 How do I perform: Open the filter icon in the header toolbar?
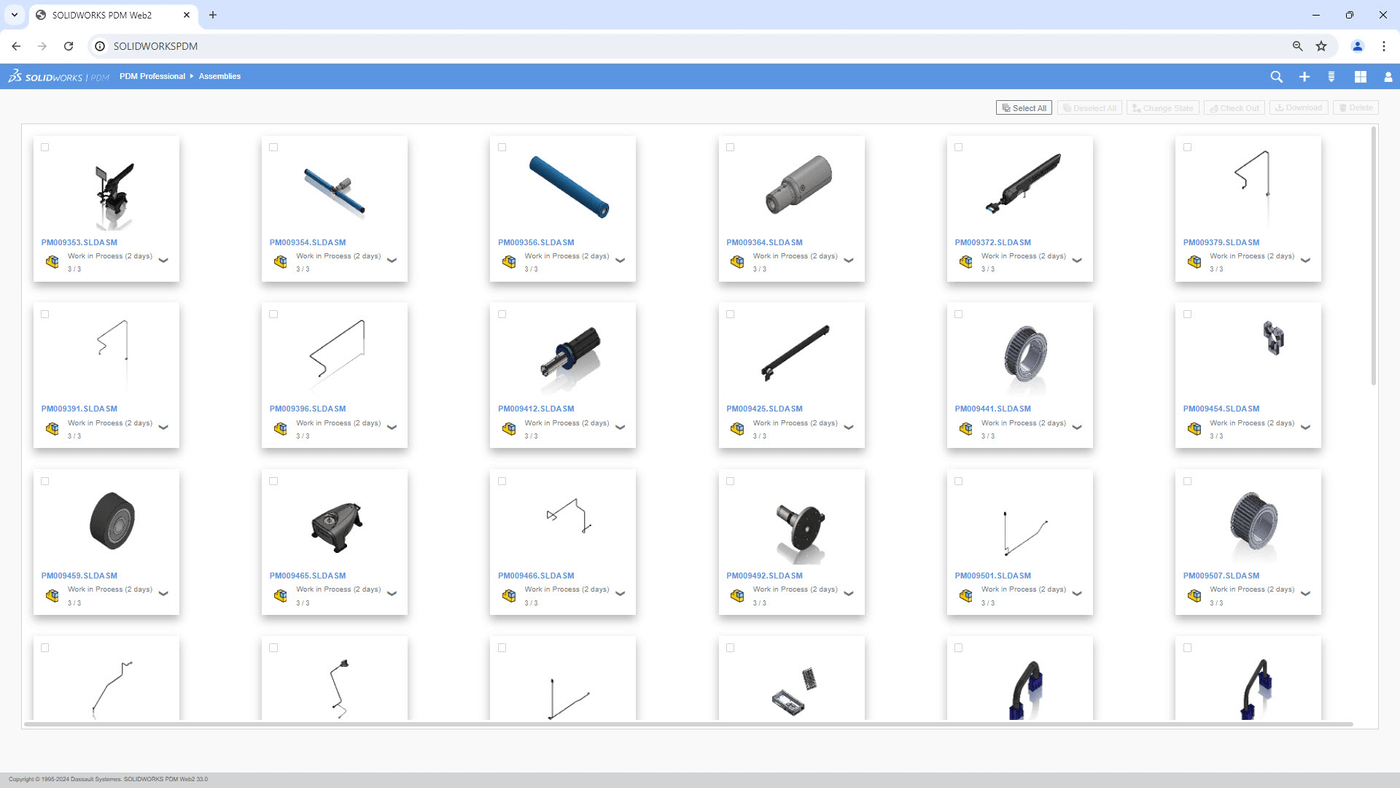tap(1331, 76)
